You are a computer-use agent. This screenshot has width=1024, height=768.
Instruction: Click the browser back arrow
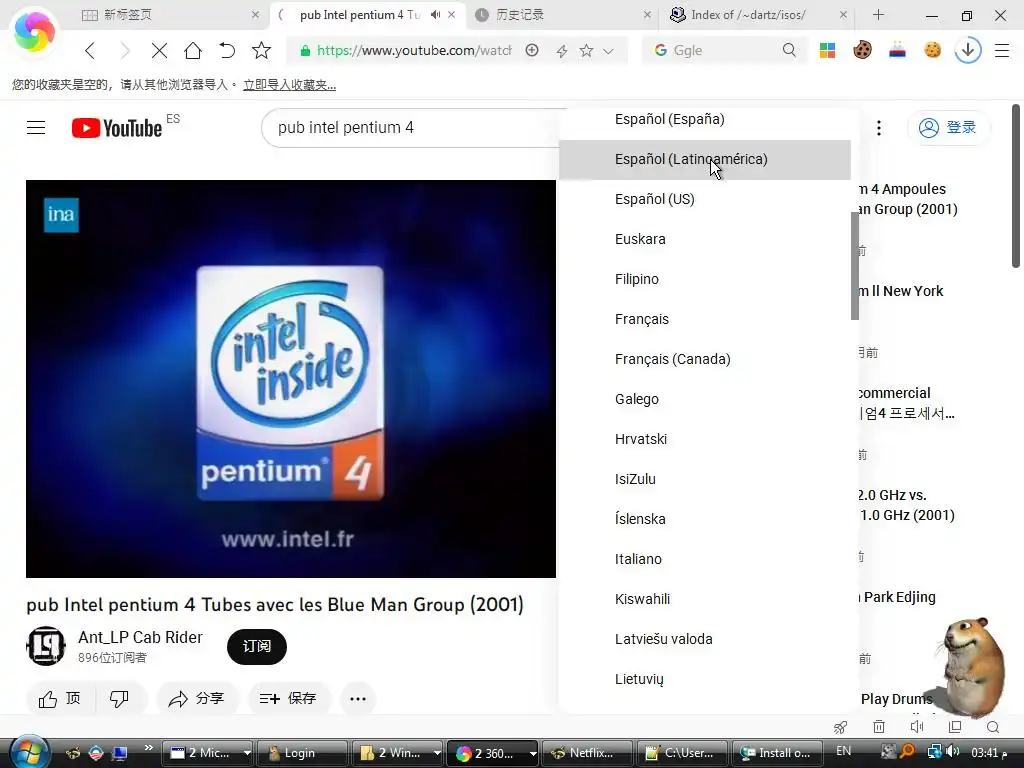coord(91,50)
